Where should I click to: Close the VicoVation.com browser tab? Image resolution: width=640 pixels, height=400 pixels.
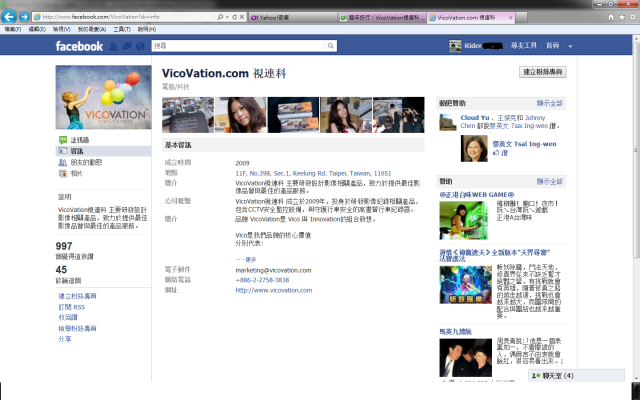(x=510, y=18)
